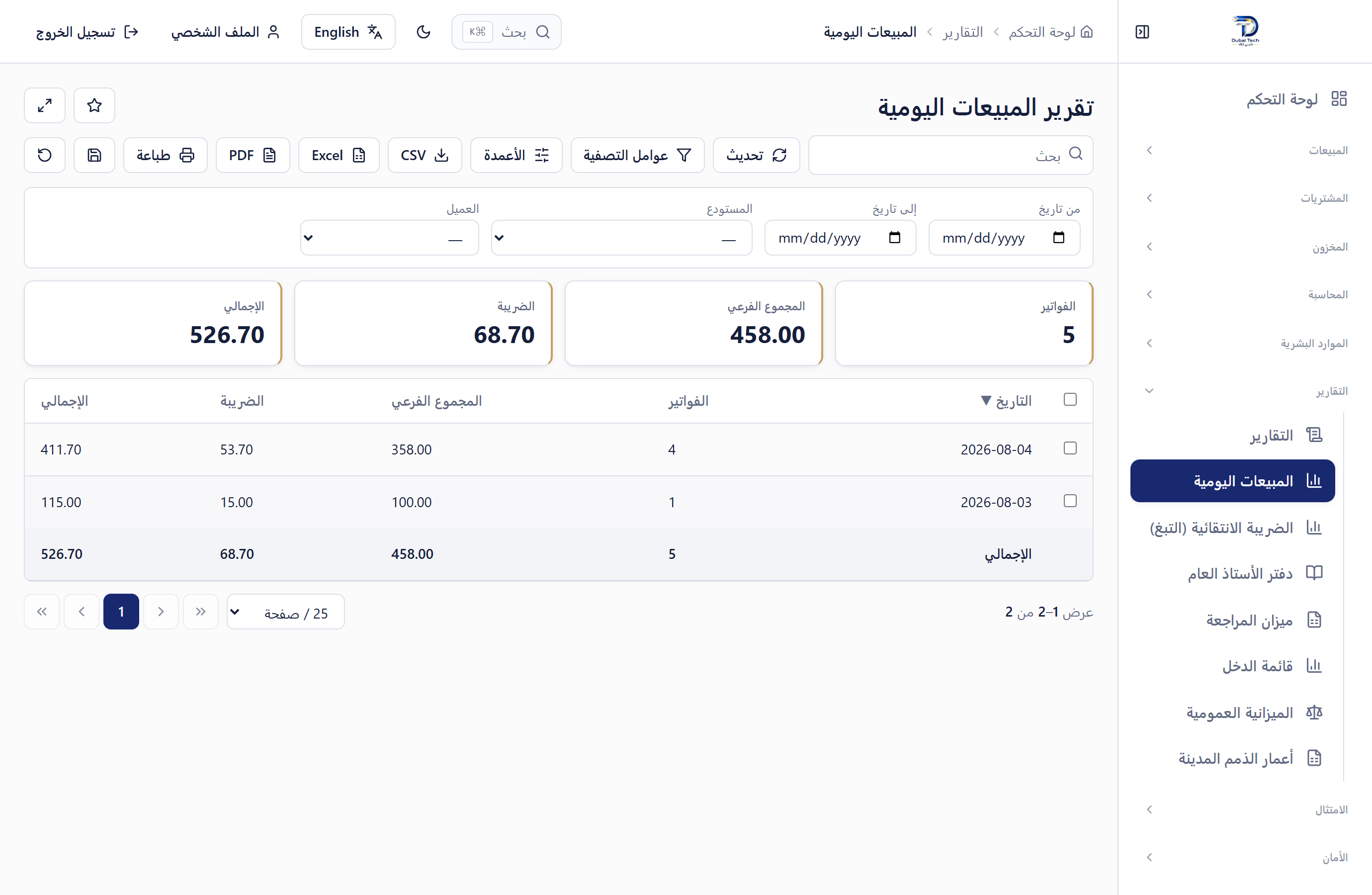This screenshot has width=1372, height=895.
Task: Sort by الفواتير column header
Action: point(688,401)
